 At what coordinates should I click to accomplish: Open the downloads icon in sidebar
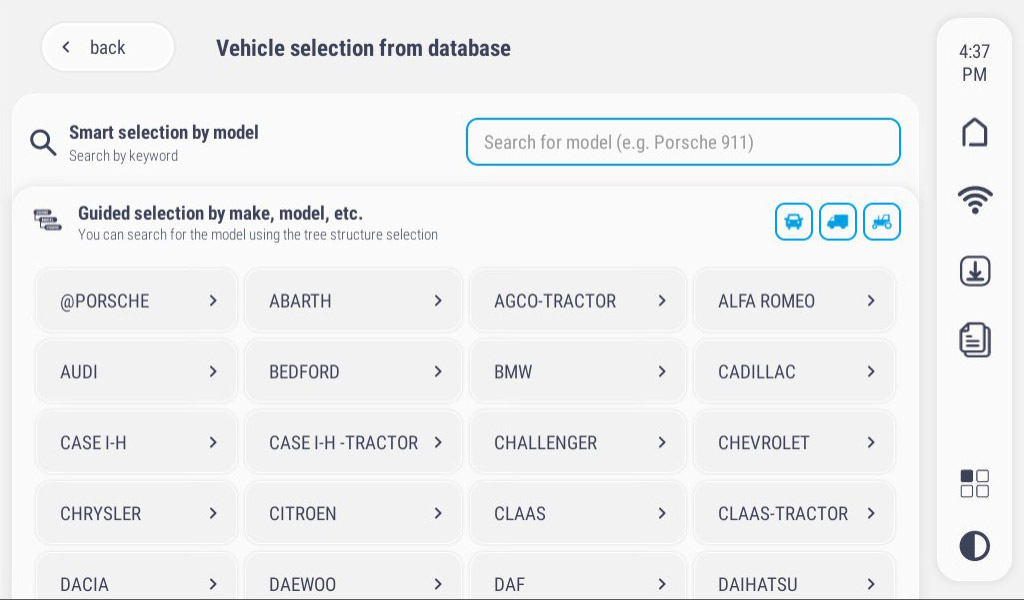974,271
